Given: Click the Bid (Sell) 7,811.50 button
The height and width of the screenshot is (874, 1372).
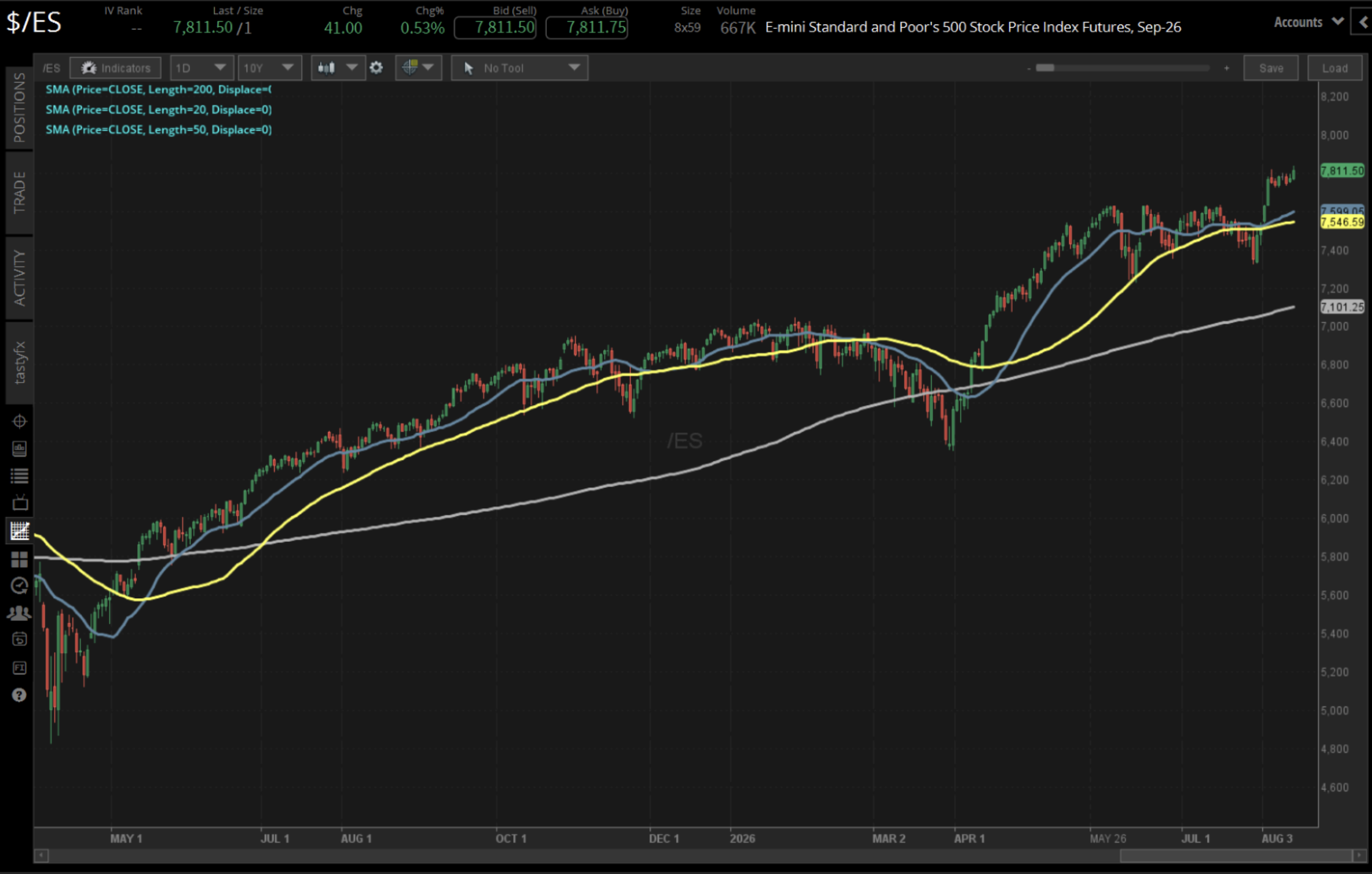Looking at the screenshot, I should [x=495, y=28].
